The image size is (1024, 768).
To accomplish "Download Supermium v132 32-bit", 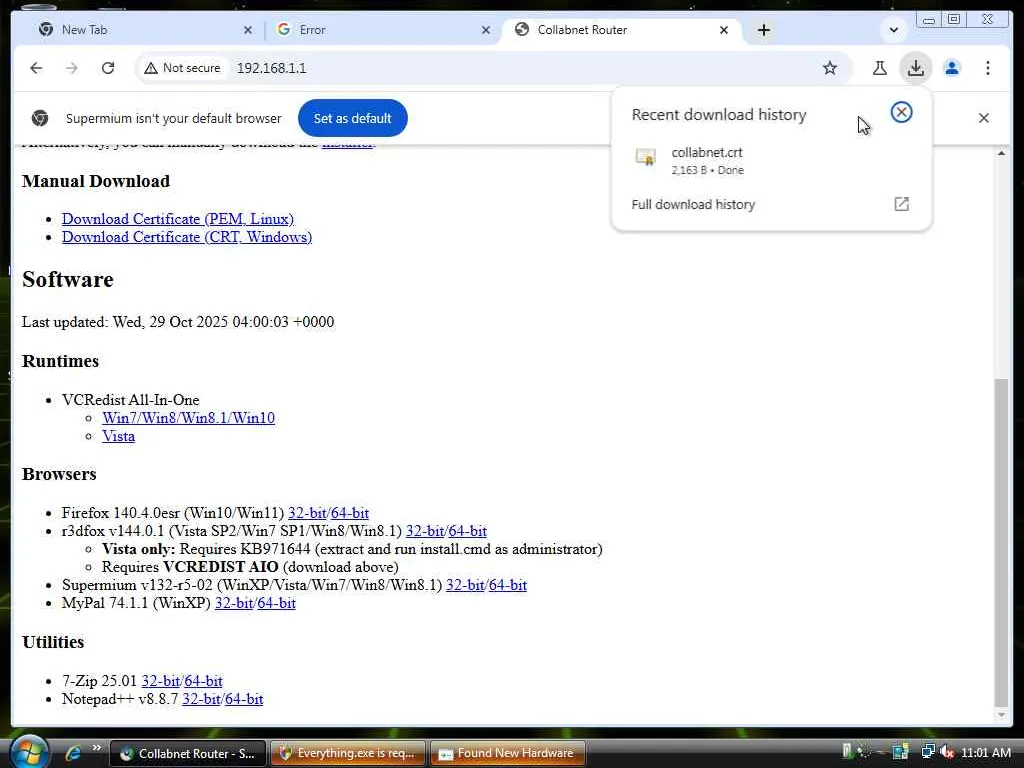I will click(465, 585).
